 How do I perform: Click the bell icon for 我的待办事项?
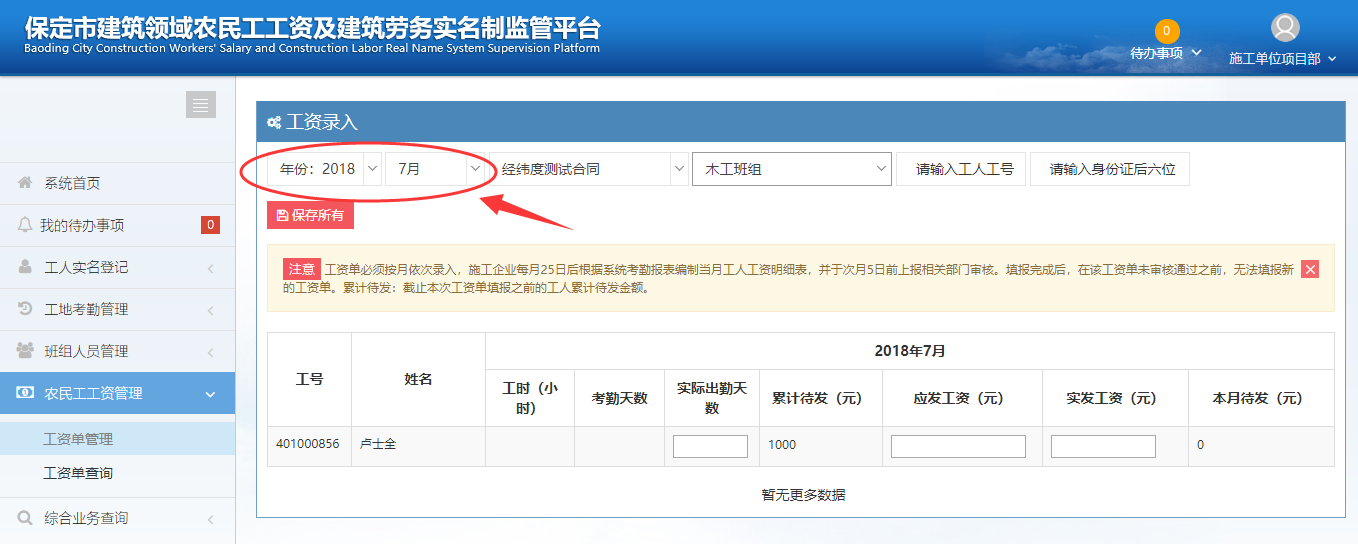coord(25,225)
